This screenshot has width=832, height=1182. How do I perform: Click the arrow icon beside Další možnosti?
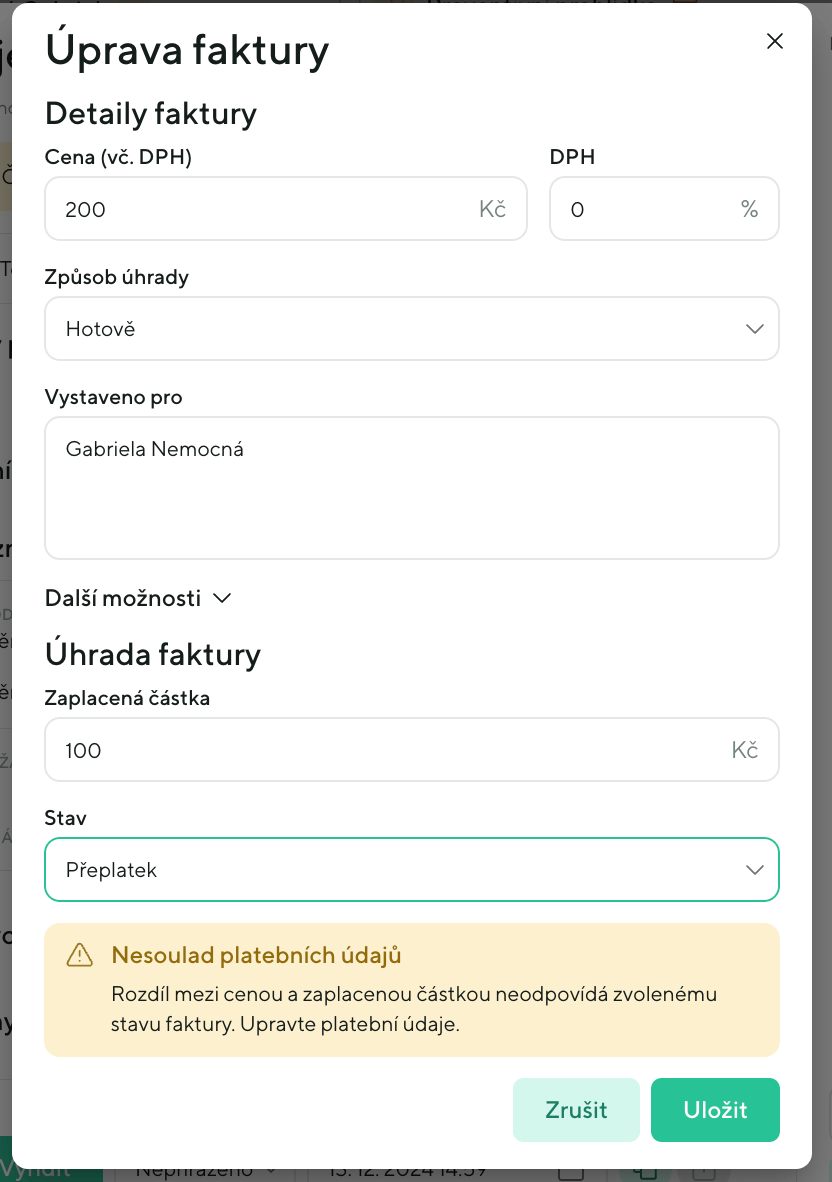point(222,598)
